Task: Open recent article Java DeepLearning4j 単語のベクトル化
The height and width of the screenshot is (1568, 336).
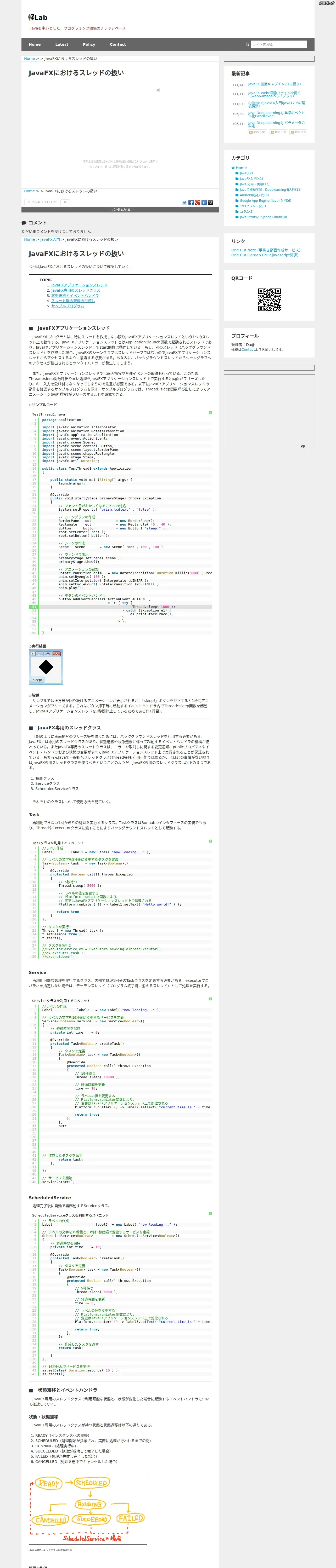Action: (276, 114)
